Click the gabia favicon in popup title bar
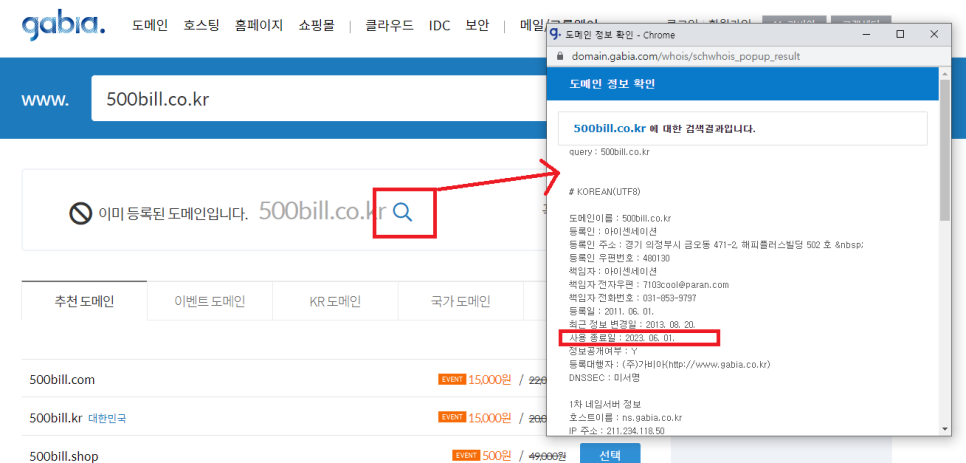966x463 pixels. tap(556, 34)
